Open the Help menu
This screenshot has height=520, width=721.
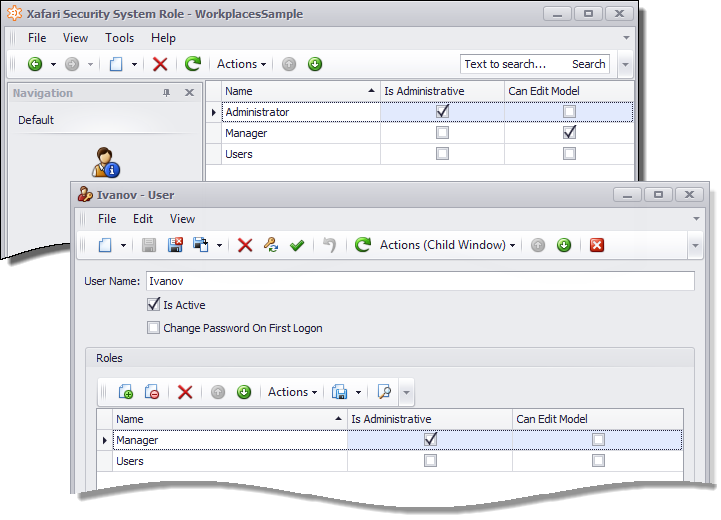[163, 38]
